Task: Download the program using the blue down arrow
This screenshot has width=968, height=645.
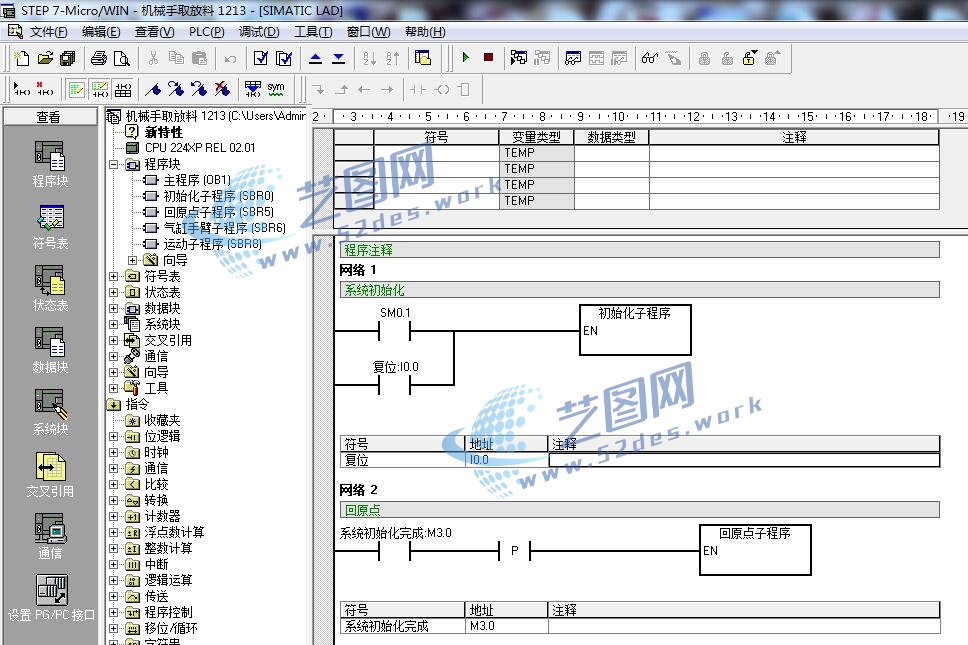Action: click(338, 59)
